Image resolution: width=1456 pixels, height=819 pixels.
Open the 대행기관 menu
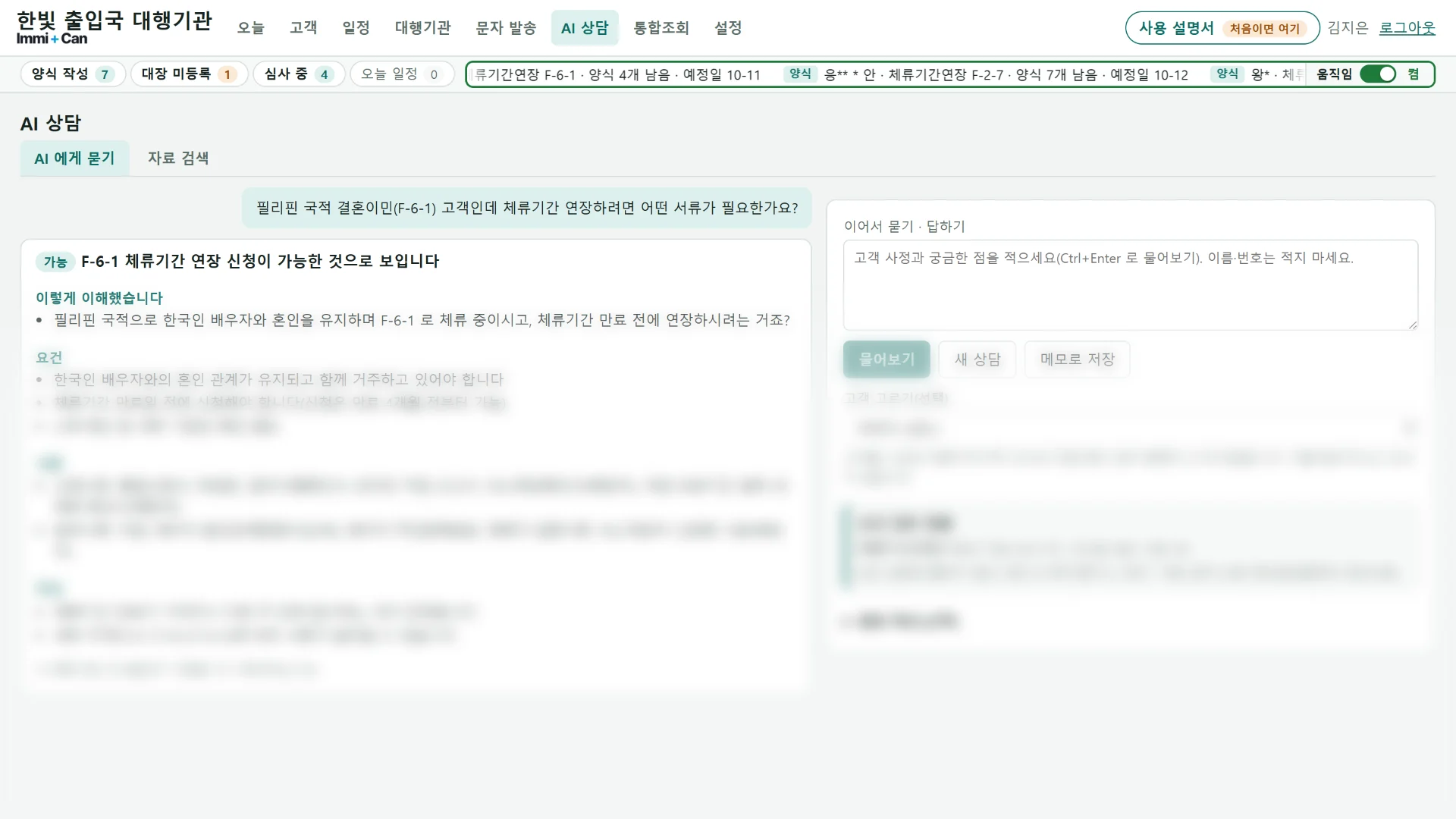422,28
